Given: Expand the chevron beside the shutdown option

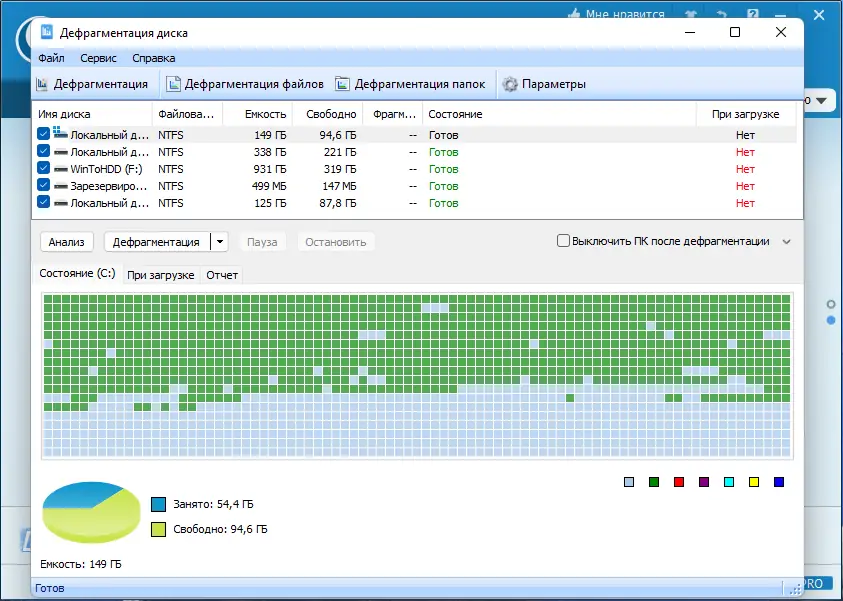Looking at the screenshot, I should coord(787,241).
